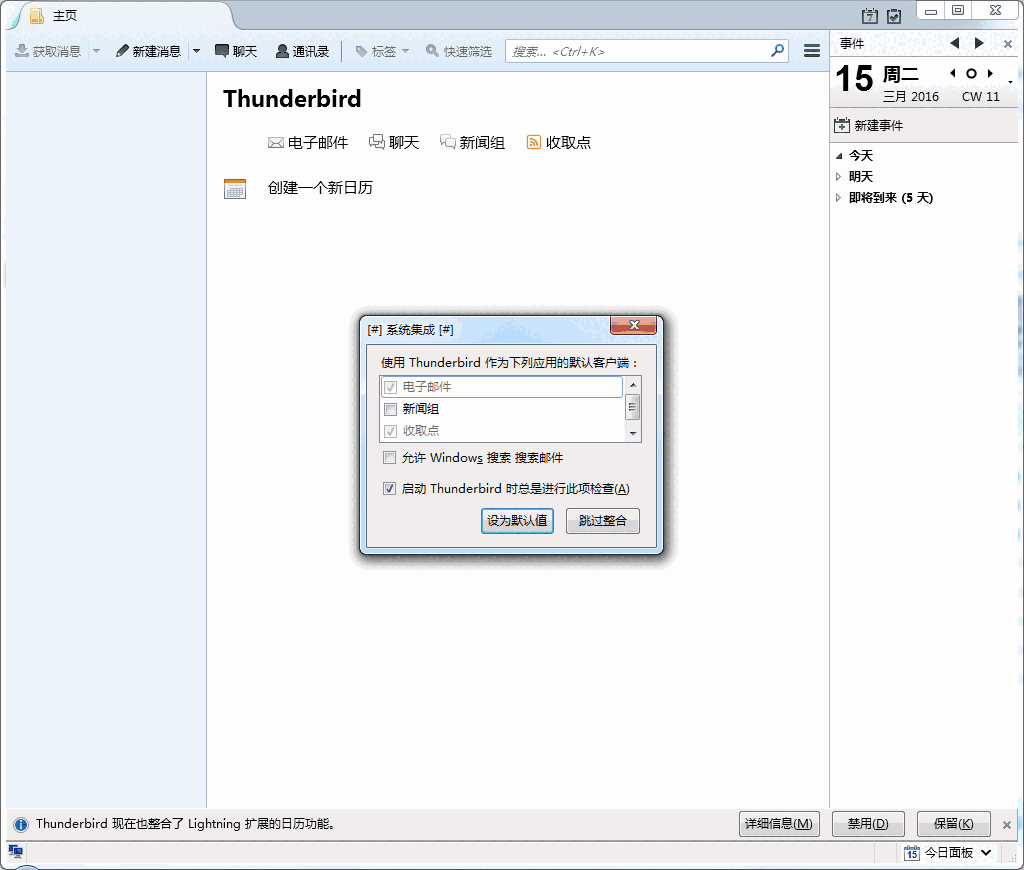Click the 保留(K) button
Screen dimensions: 1024x870
coord(953,824)
